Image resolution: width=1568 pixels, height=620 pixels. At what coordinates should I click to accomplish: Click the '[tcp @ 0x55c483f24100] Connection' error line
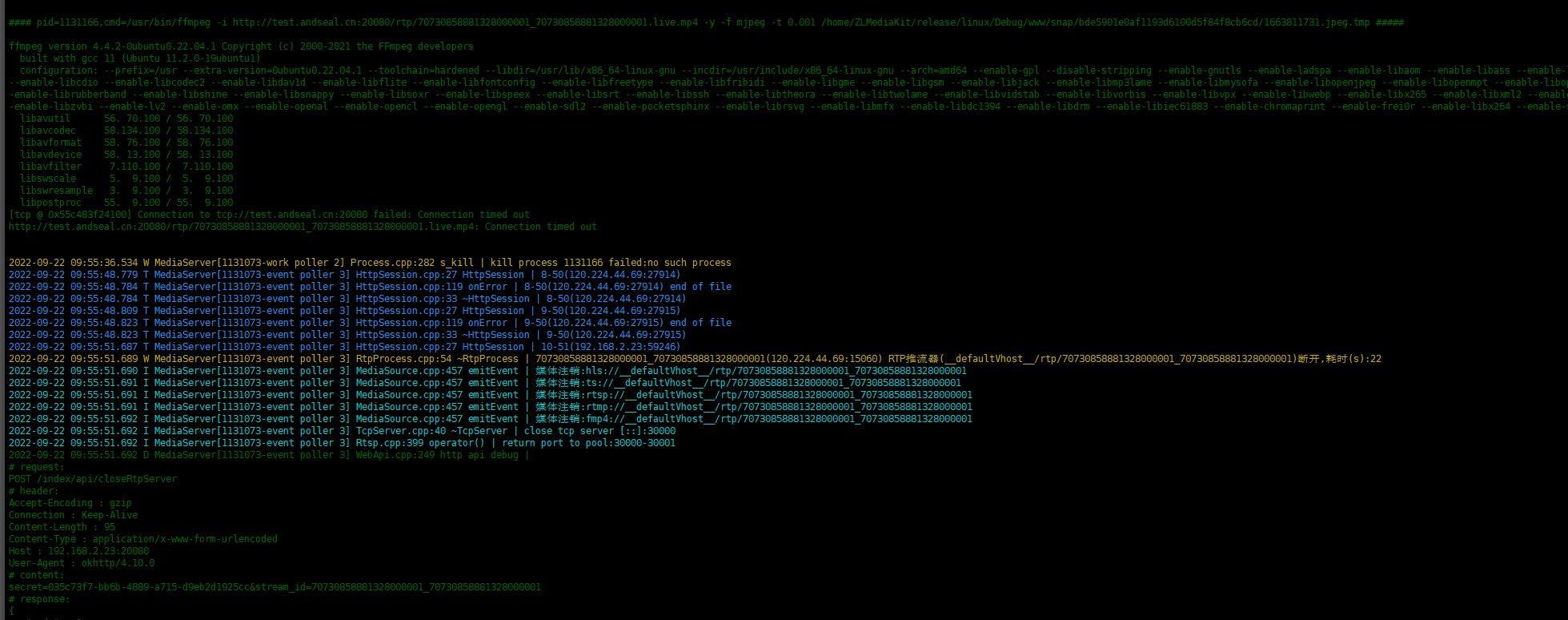click(x=269, y=215)
